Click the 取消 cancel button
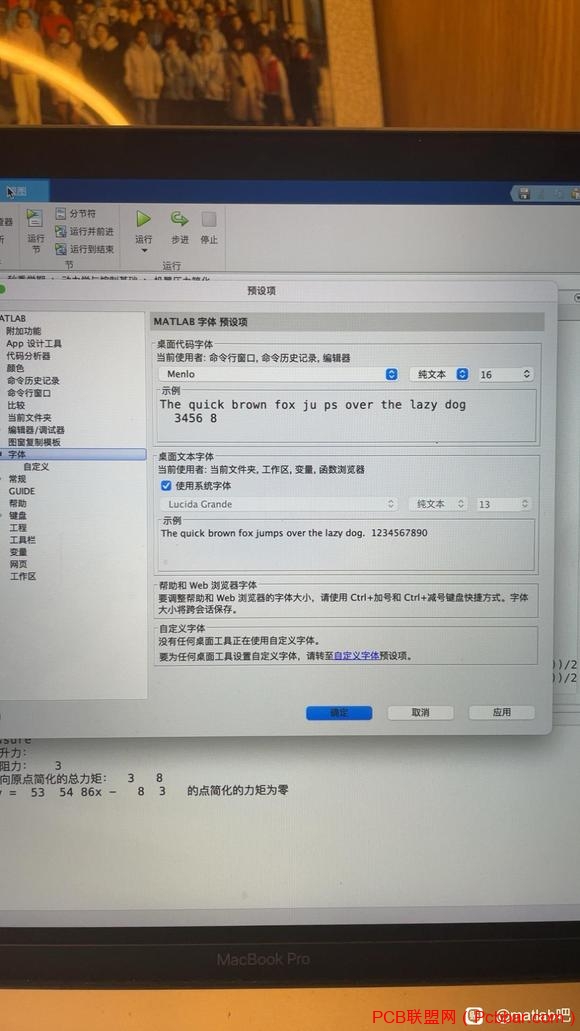 420,713
